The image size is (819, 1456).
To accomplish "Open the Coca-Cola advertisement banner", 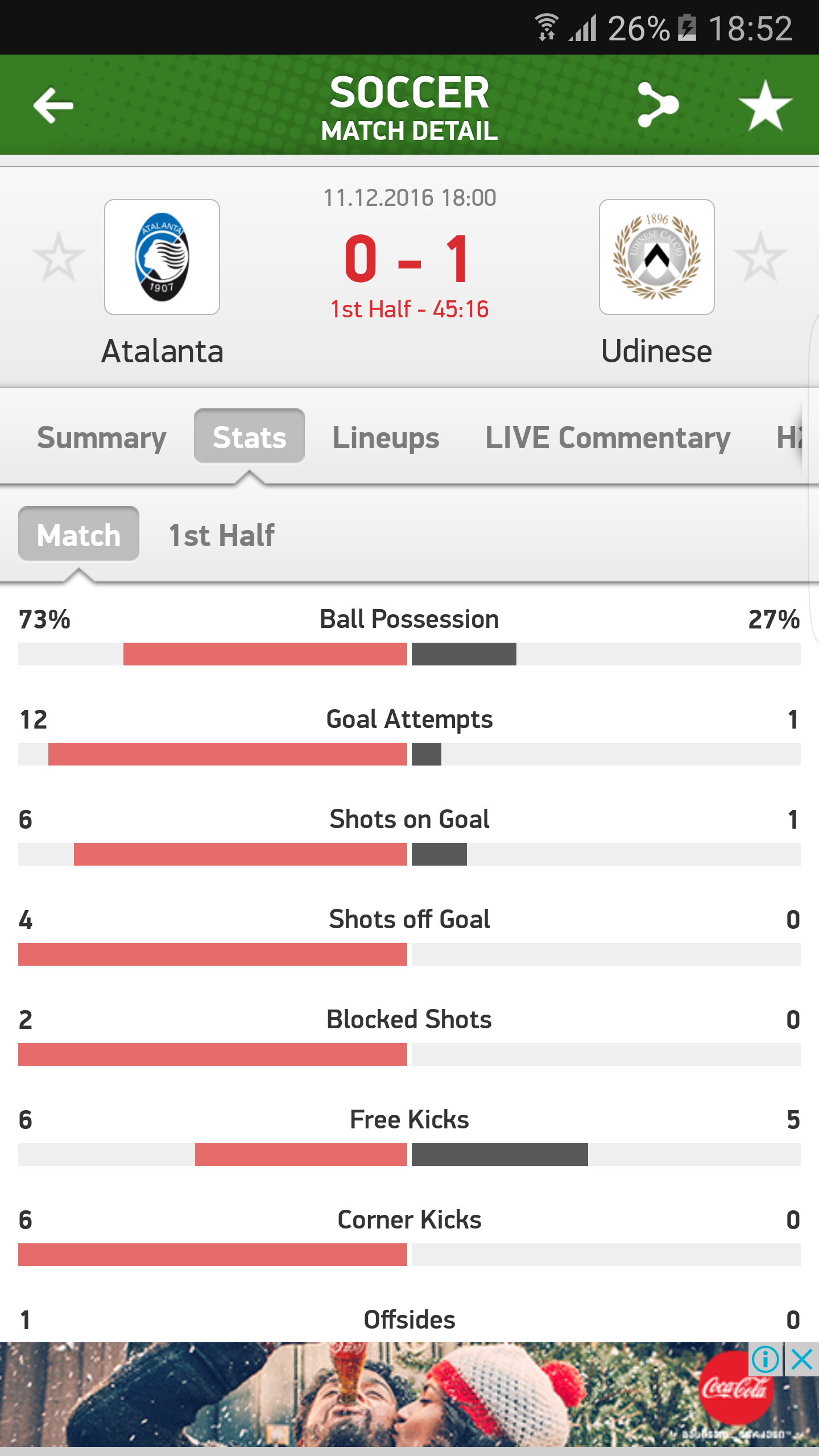I will [x=398, y=1399].
